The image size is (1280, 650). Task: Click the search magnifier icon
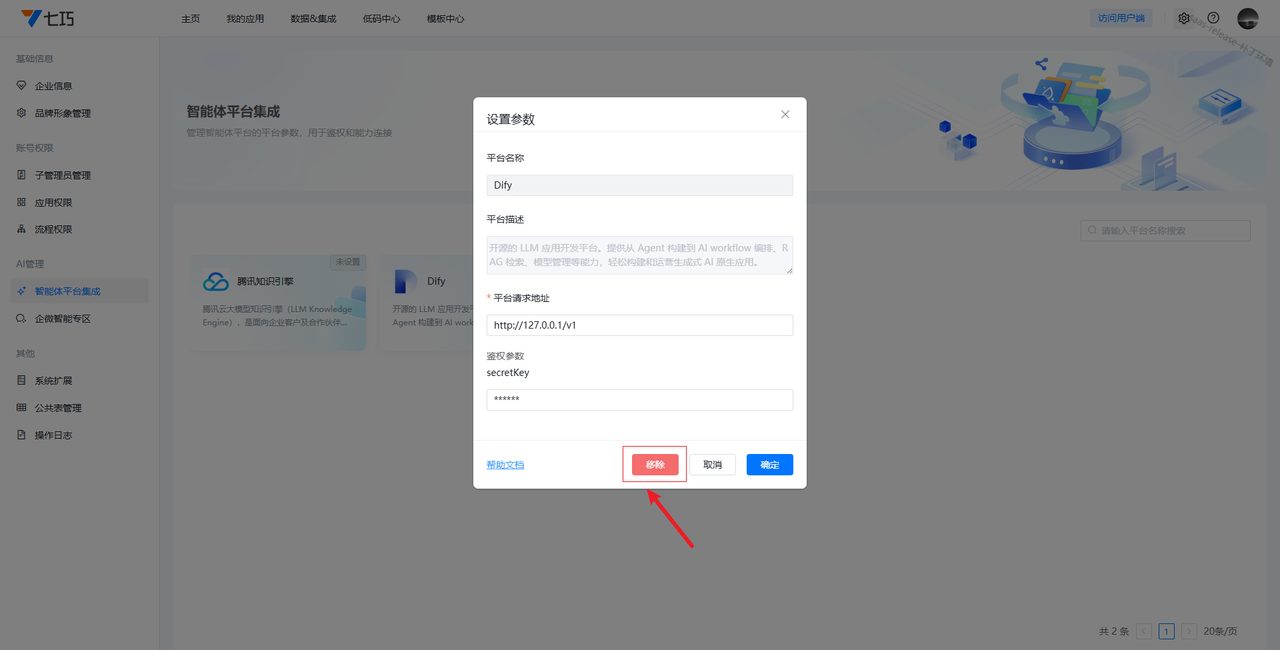point(1091,231)
